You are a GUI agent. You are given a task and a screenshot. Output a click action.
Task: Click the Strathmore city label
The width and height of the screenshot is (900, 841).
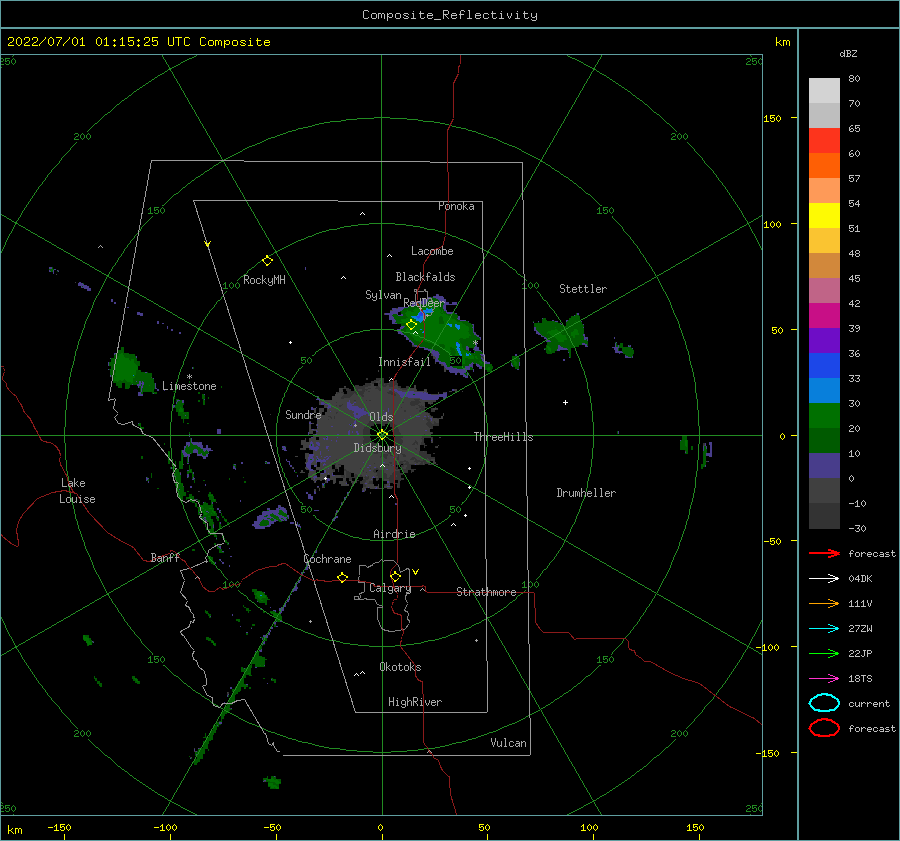(x=486, y=592)
